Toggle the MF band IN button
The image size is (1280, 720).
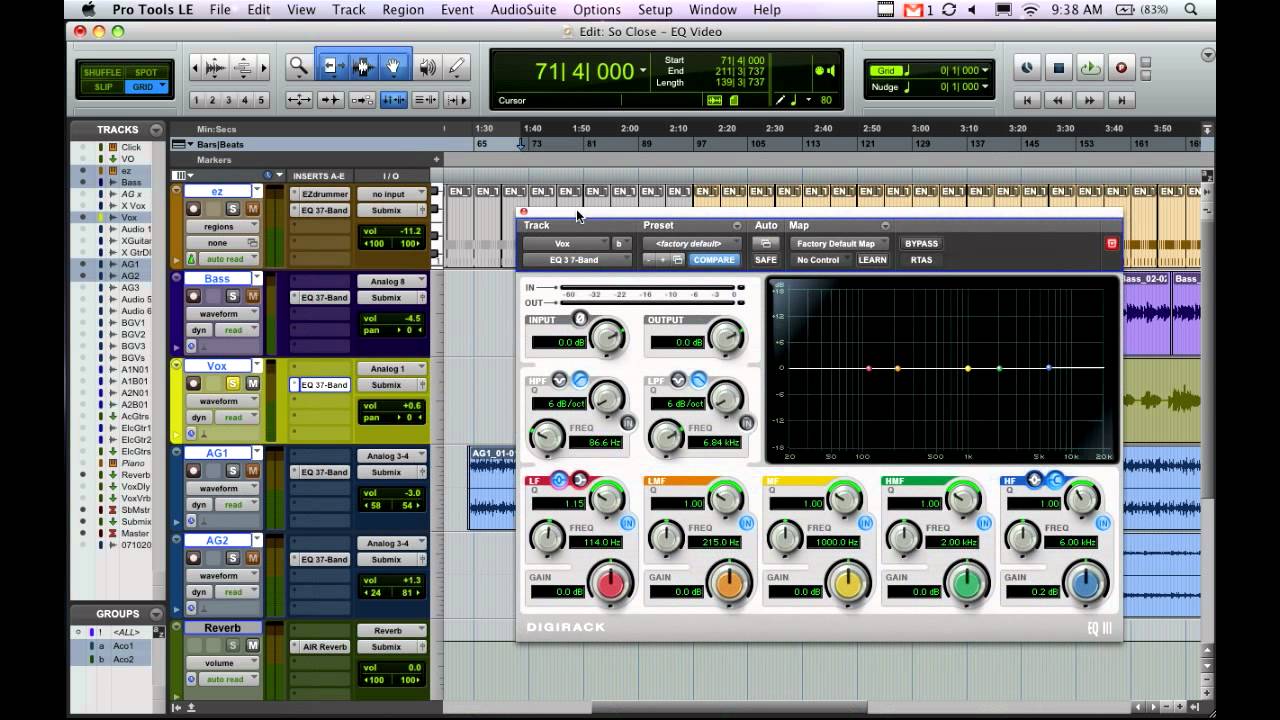coord(866,523)
